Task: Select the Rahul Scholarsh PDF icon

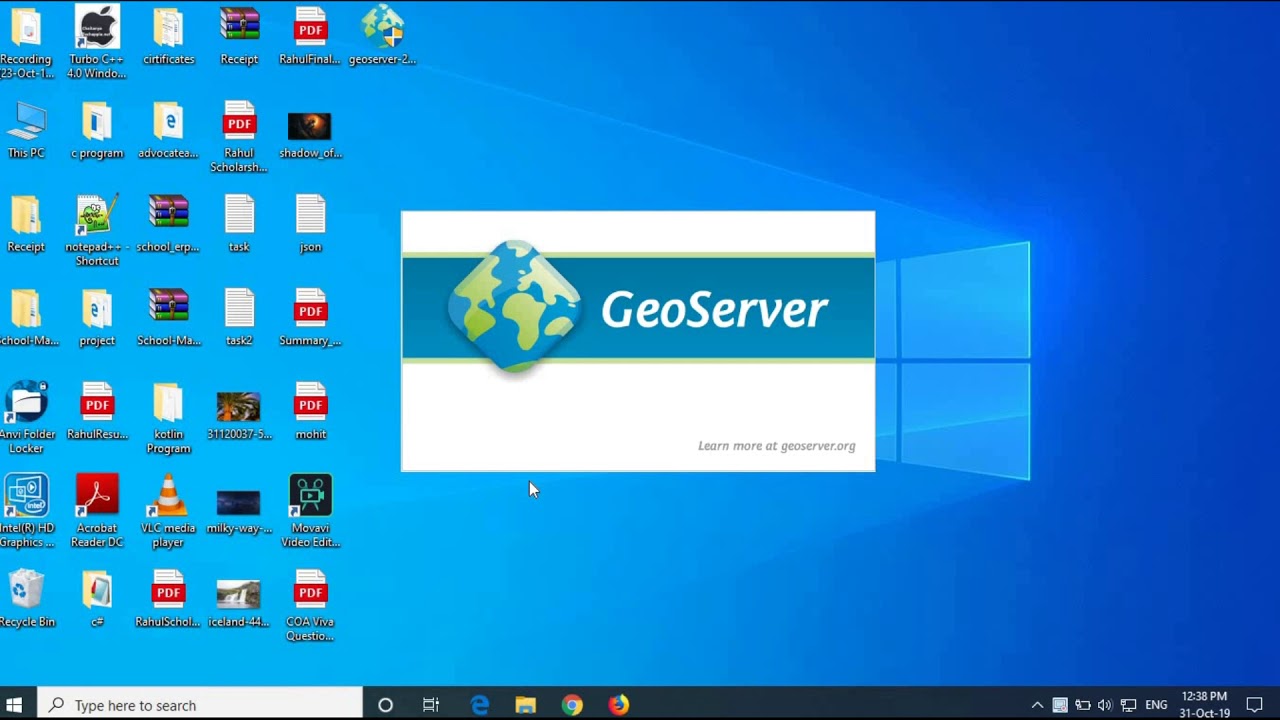Action: 239,122
